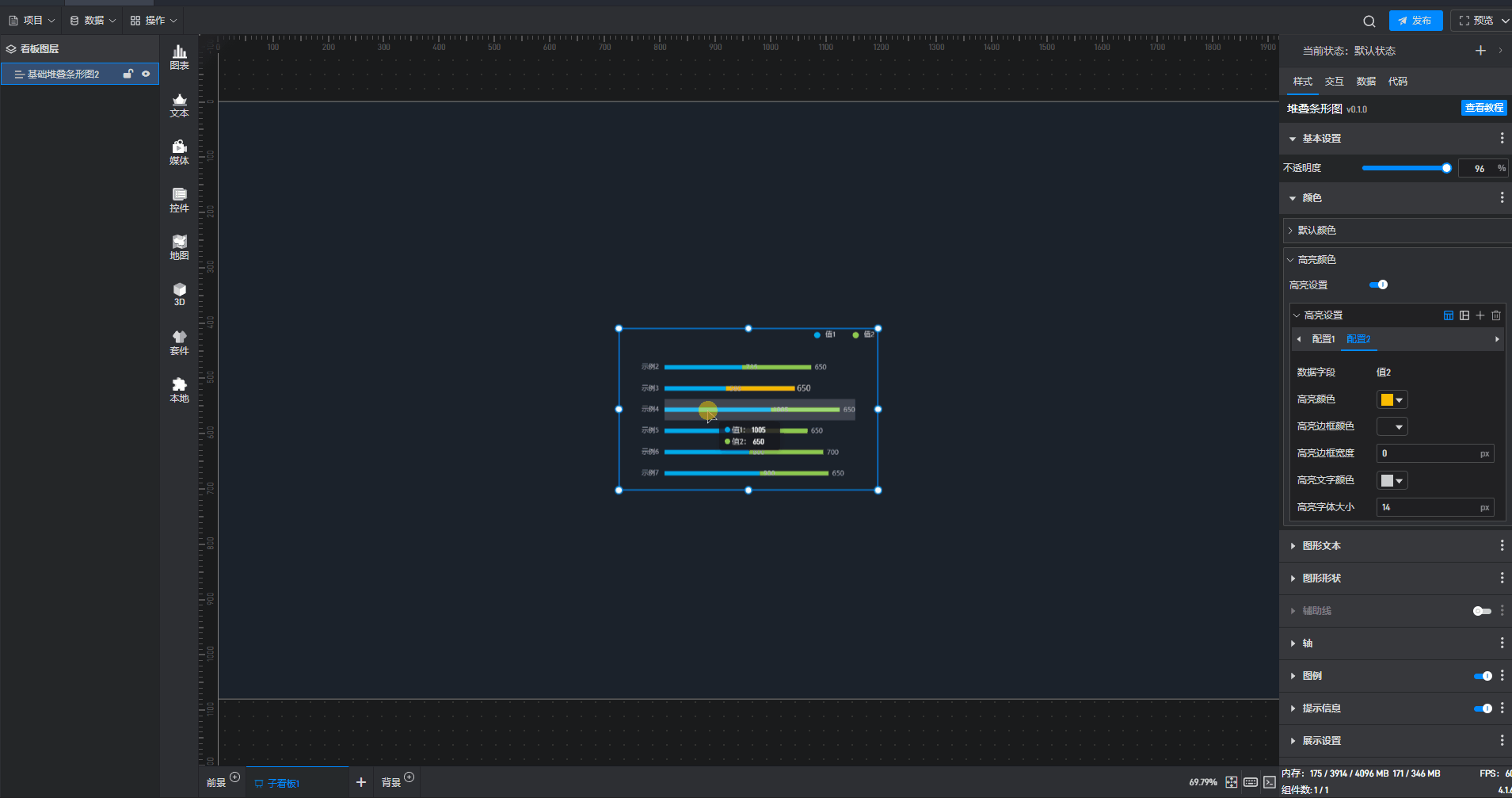Click the search magnifier icon in top bar
1512x798 pixels.
click(1369, 21)
